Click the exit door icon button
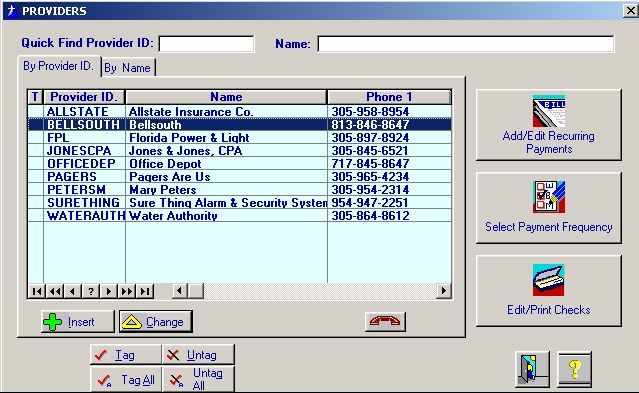Image resolution: width=639 pixels, height=393 pixels. point(532,369)
